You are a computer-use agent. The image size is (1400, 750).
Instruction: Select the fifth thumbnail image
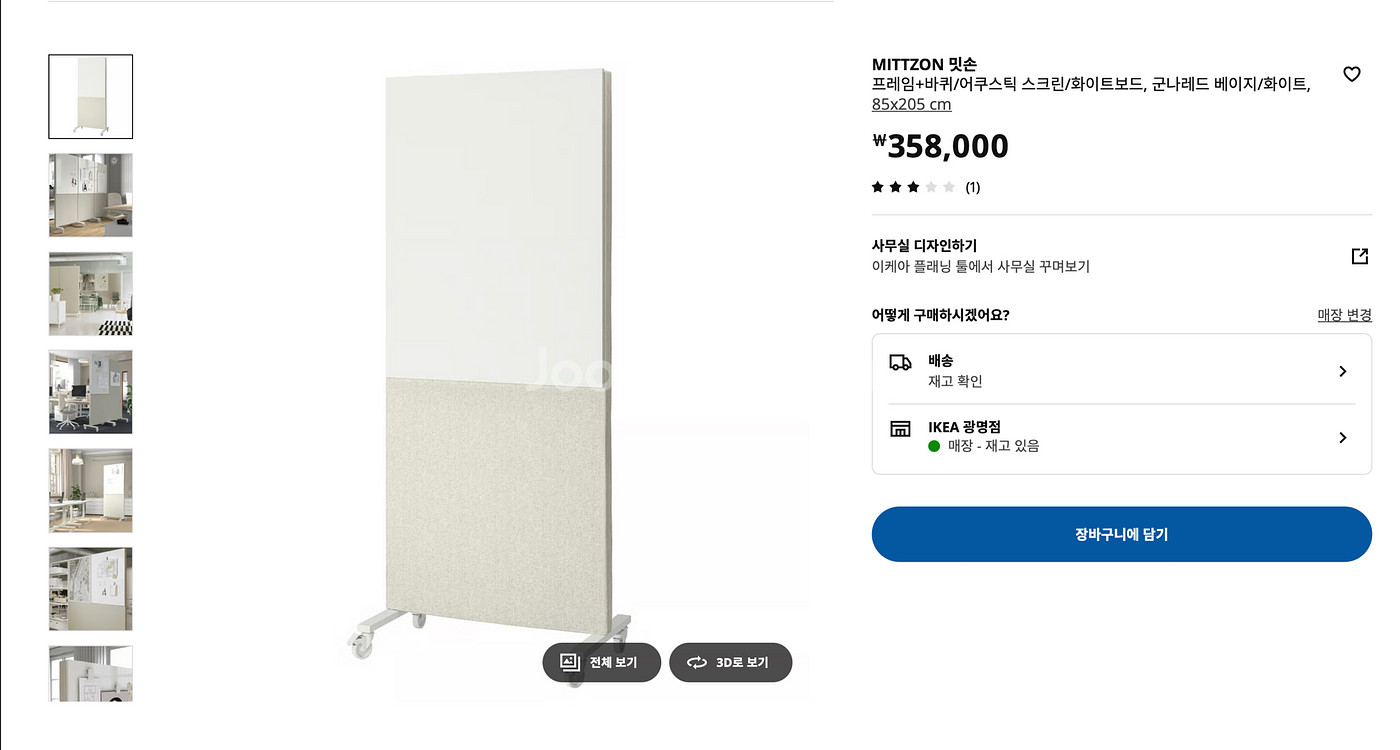pos(91,490)
